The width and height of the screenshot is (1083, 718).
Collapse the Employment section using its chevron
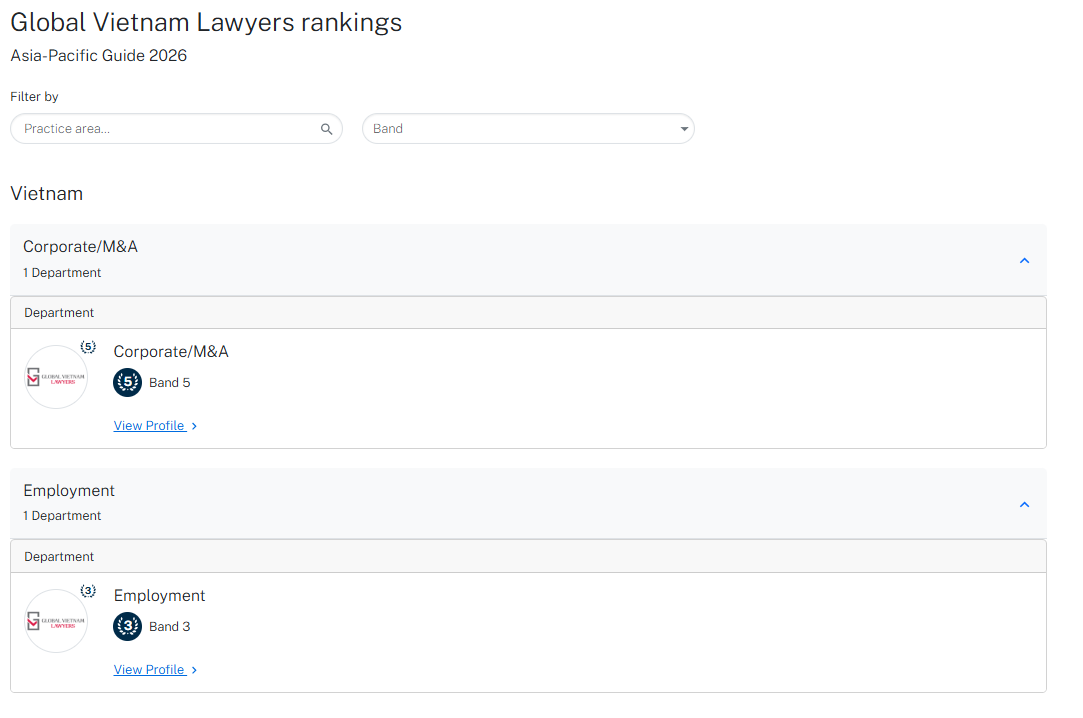pos(1024,504)
